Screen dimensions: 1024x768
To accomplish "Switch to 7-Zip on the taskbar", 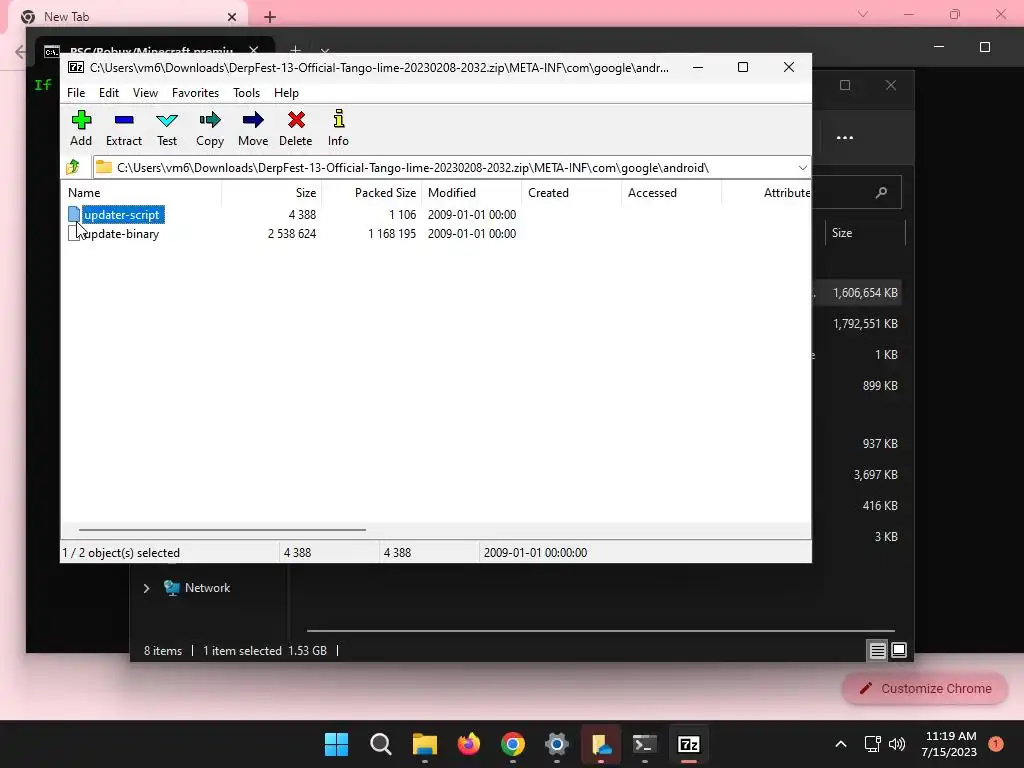I will (688, 744).
